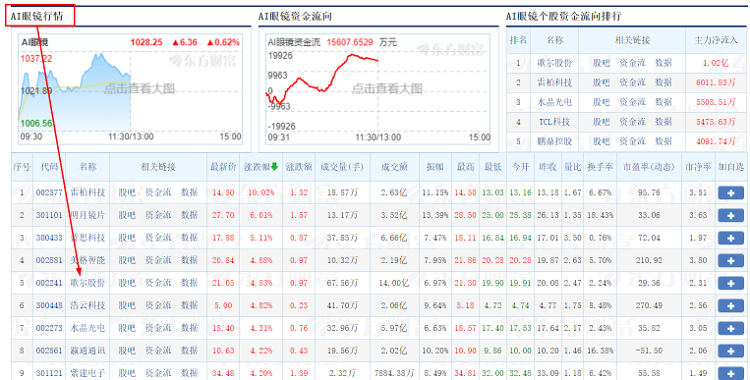
Task: Add 歌尔股份 002241 to watchlist with plus button
Action: [x=730, y=283]
